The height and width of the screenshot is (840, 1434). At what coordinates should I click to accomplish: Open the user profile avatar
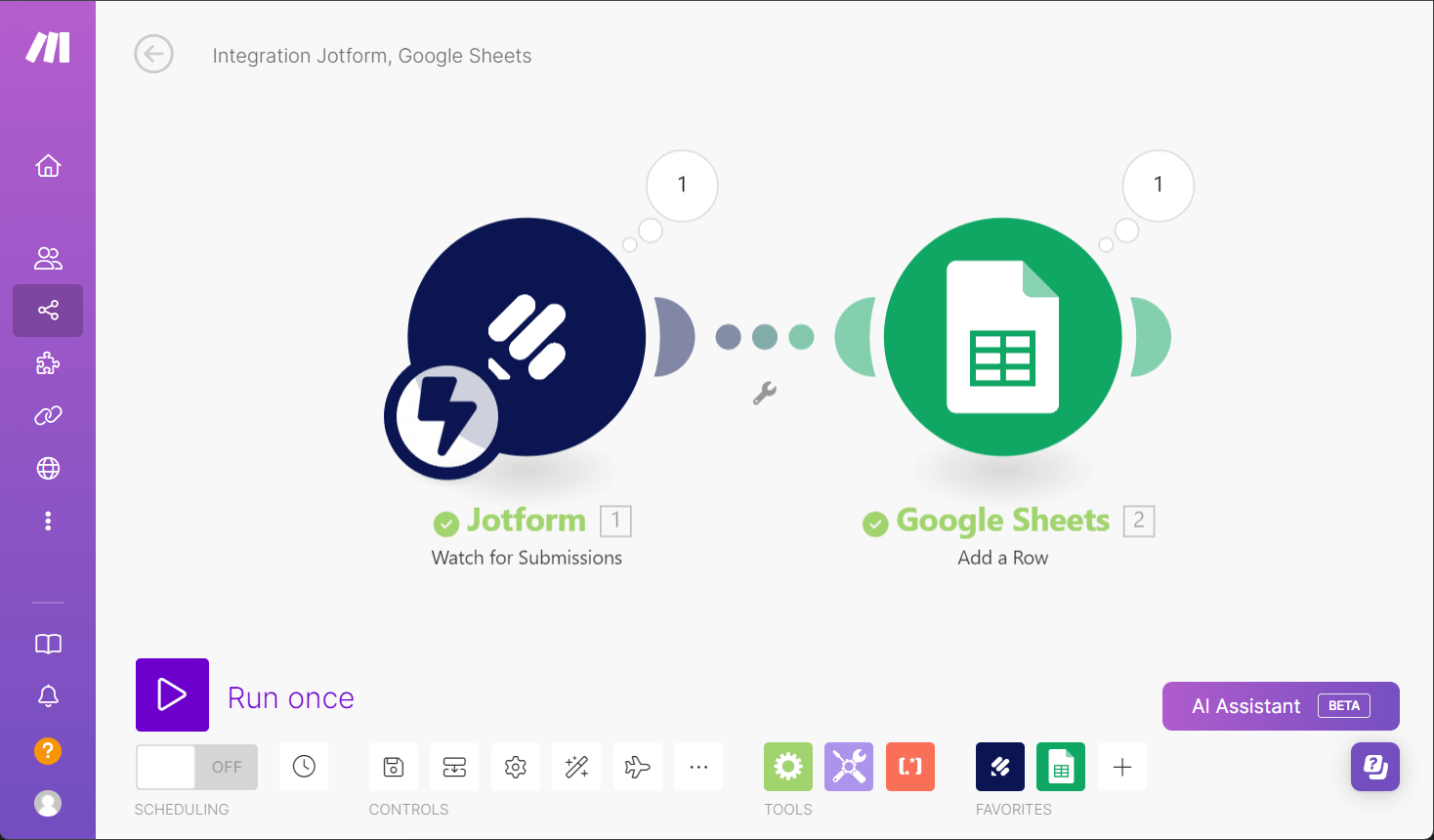pos(48,803)
